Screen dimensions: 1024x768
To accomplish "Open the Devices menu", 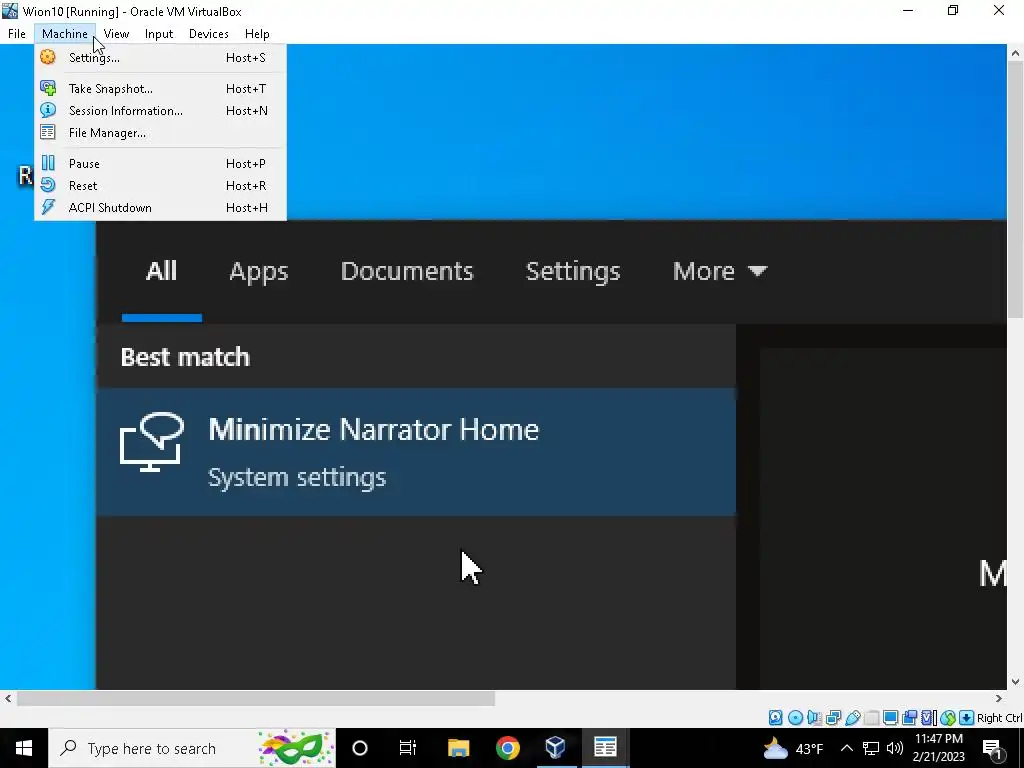I will coord(208,34).
